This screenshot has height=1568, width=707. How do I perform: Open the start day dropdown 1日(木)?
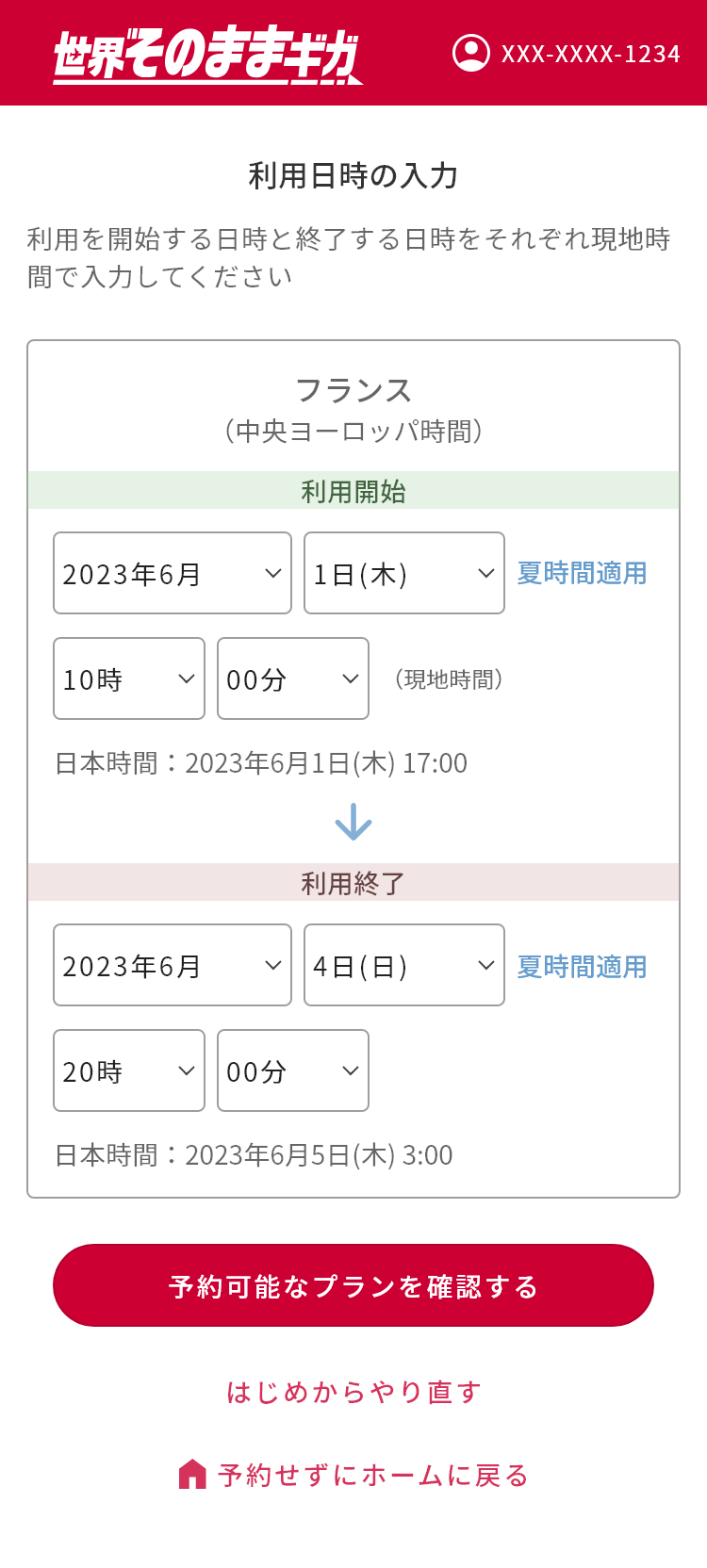coord(404,573)
